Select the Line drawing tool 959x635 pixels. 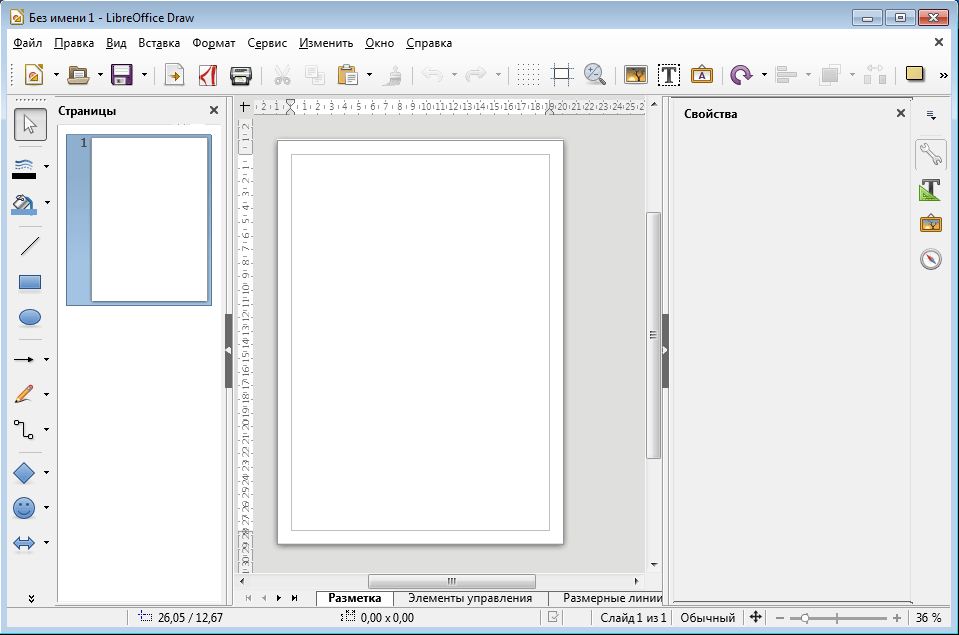pos(30,247)
